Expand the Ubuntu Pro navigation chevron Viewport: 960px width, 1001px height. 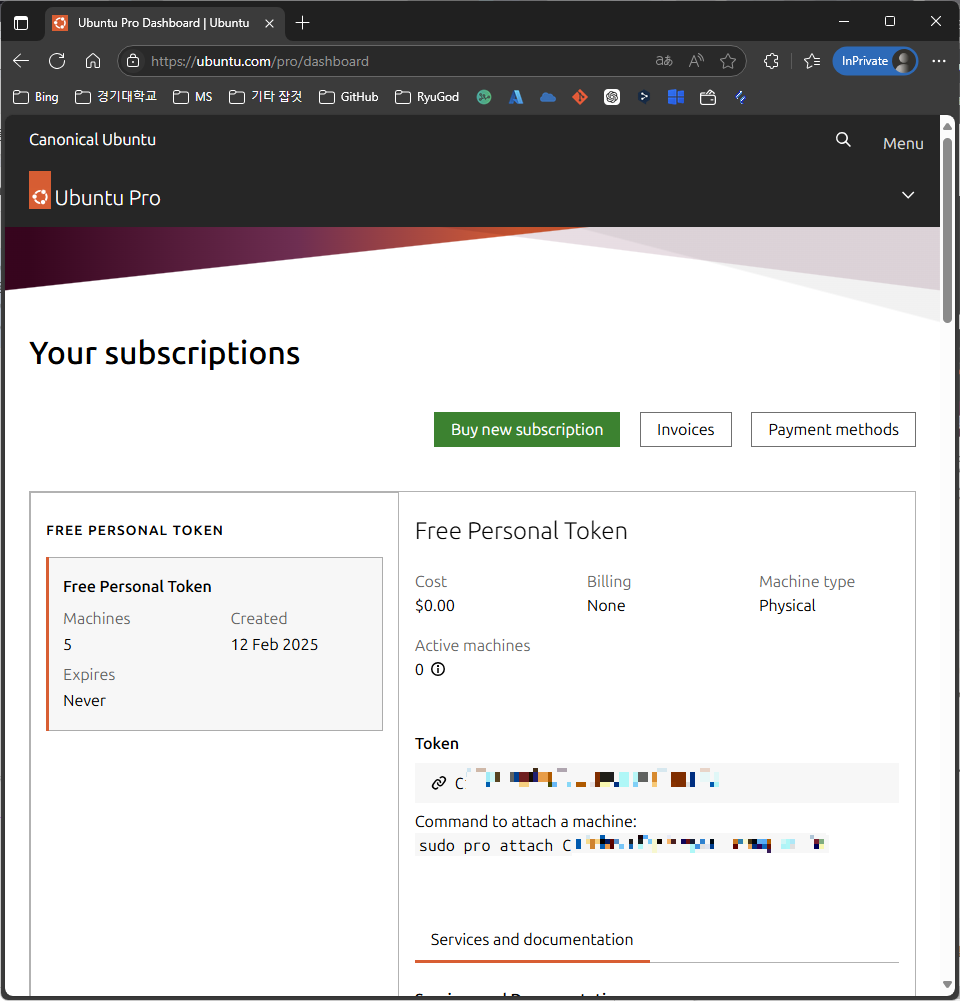[908, 195]
